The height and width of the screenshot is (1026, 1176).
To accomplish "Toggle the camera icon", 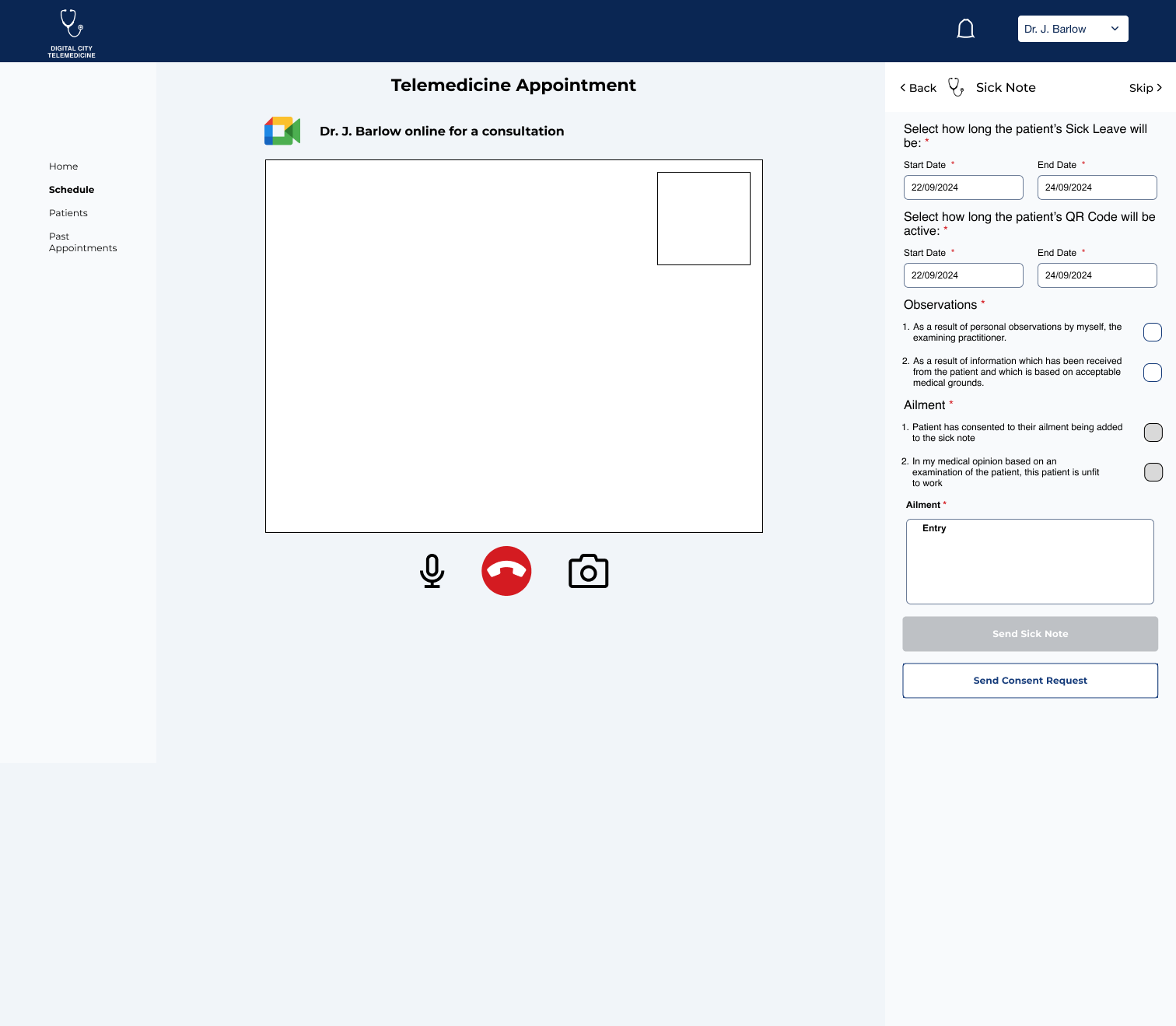I will pos(588,572).
